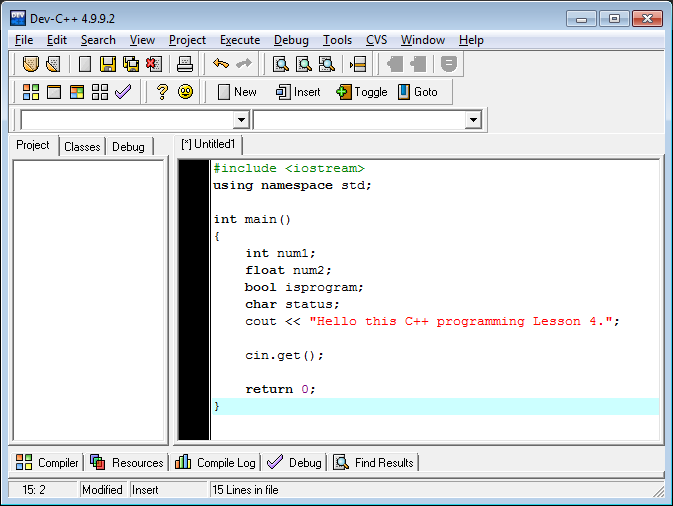Save the file with the floppy disk icon

tap(108, 64)
